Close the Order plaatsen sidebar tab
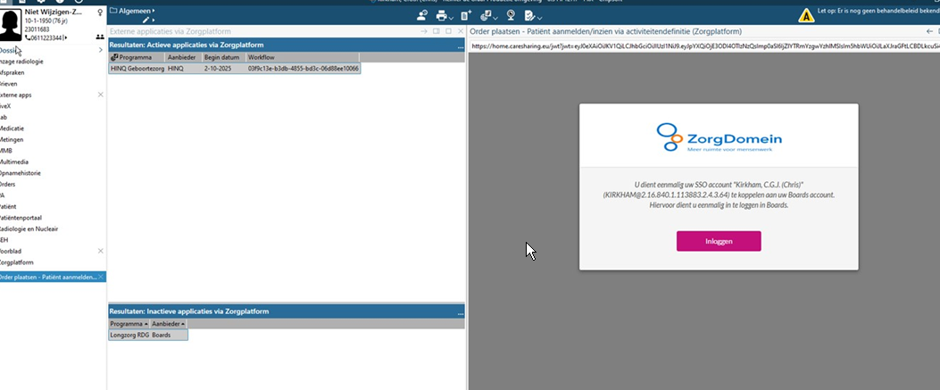The height and width of the screenshot is (390, 940). [101, 277]
